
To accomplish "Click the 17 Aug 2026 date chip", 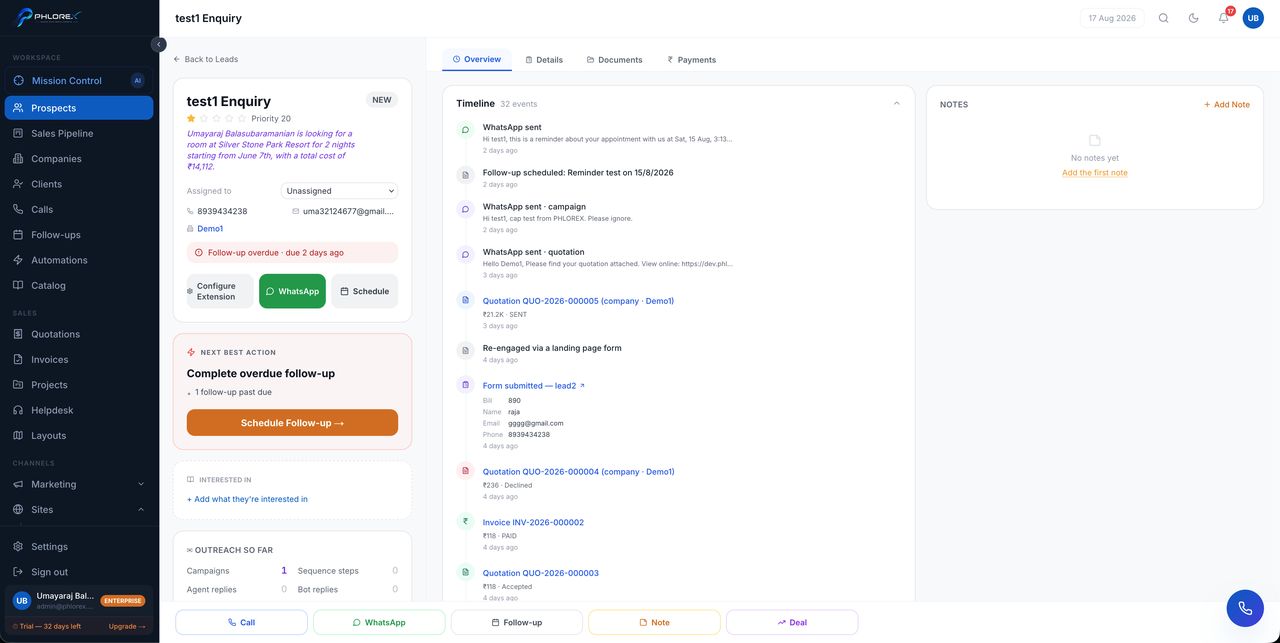I will coord(1112,18).
